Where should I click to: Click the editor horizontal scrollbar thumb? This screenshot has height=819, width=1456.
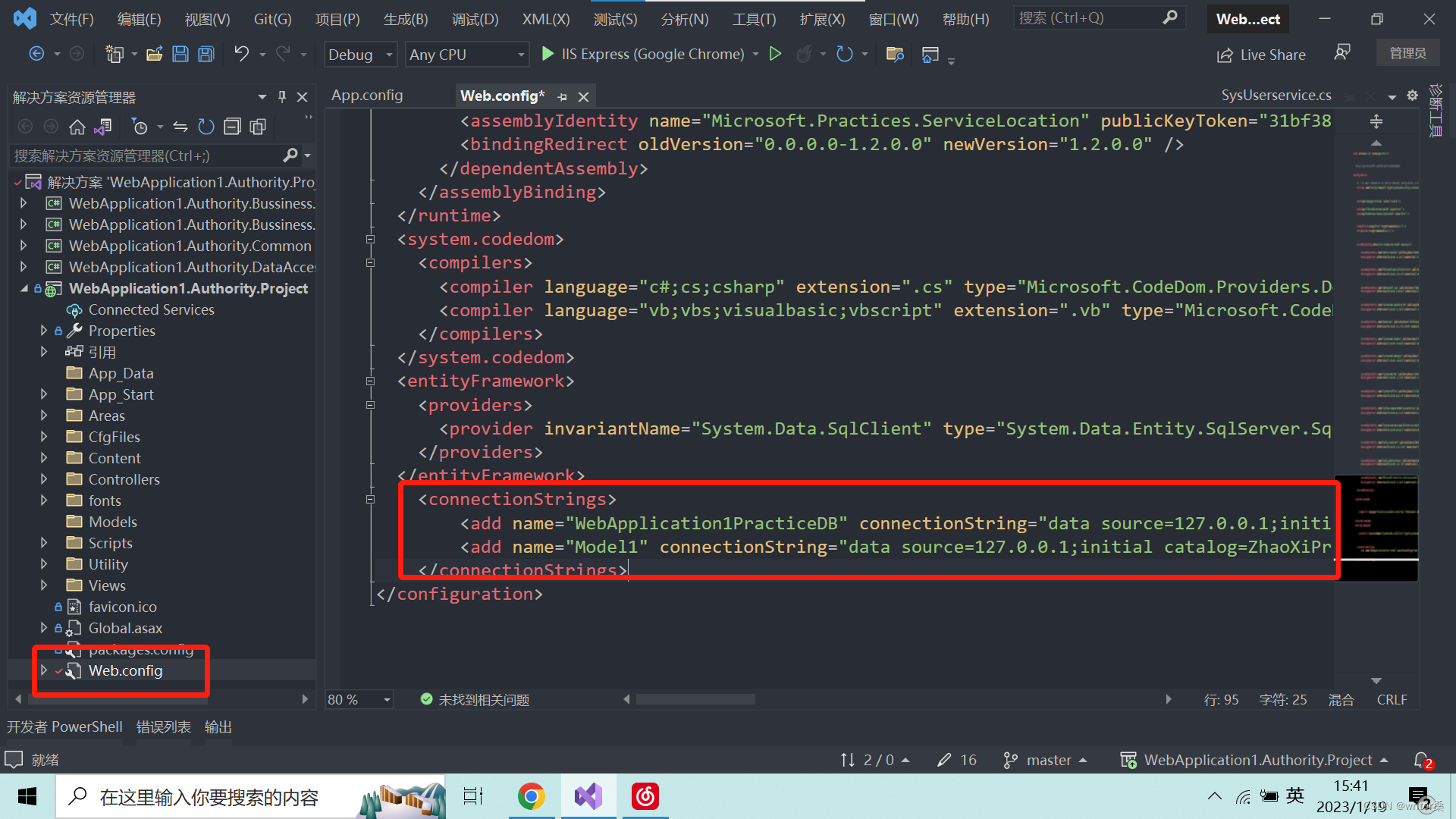pos(695,699)
